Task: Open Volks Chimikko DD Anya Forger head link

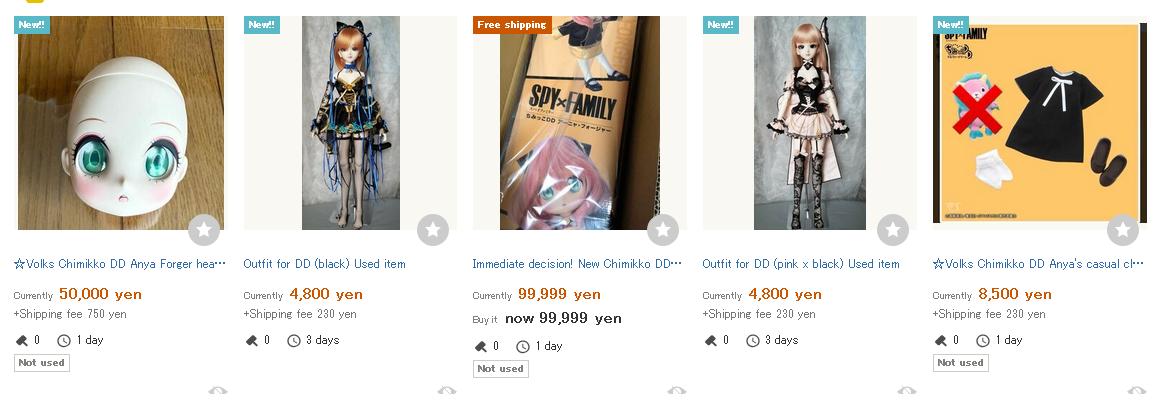Action: 120,263
